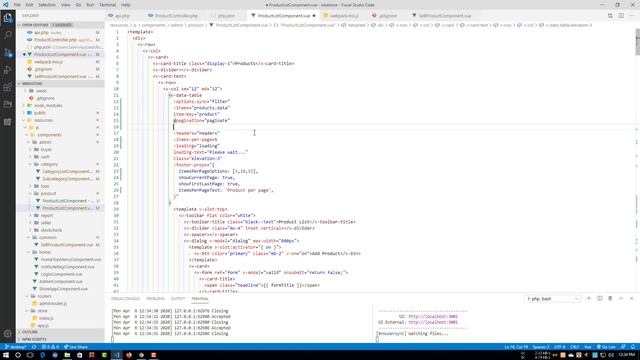640x360 pixels.
Task: Open the Extensions view in the activity bar
Action: click(x=8, y=87)
